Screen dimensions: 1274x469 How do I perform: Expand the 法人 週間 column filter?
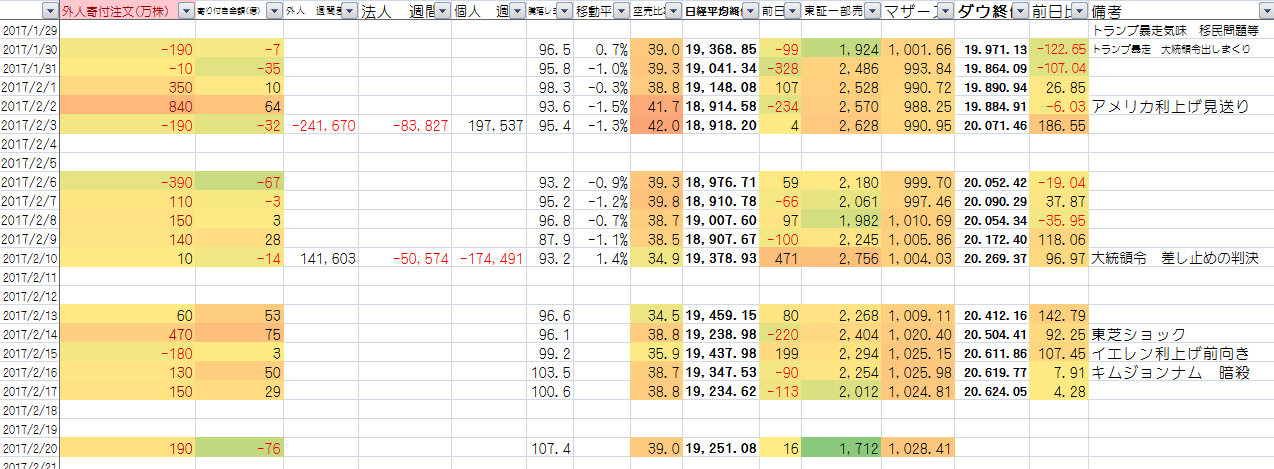point(441,11)
